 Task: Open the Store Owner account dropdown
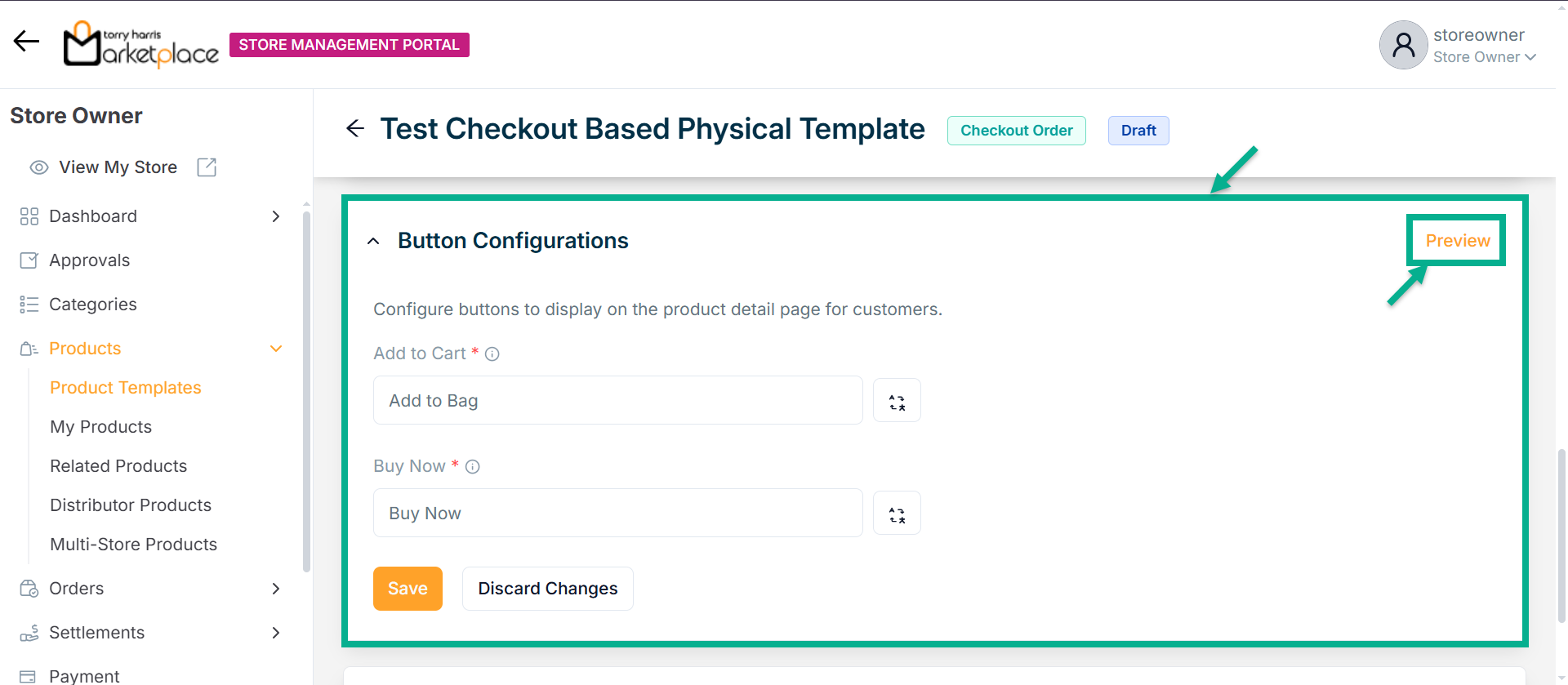(x=1485, y=57)
